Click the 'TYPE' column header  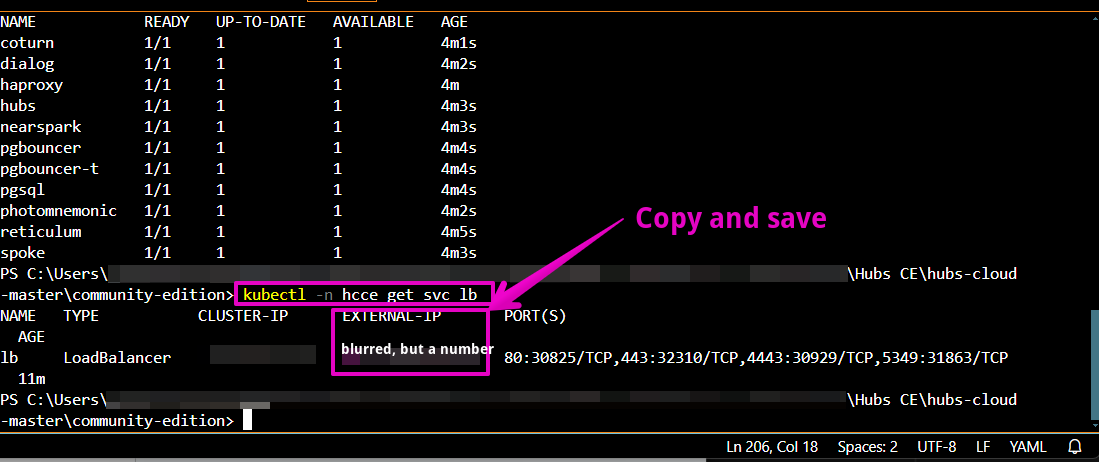pyautogui.click(x=81, y=316)
